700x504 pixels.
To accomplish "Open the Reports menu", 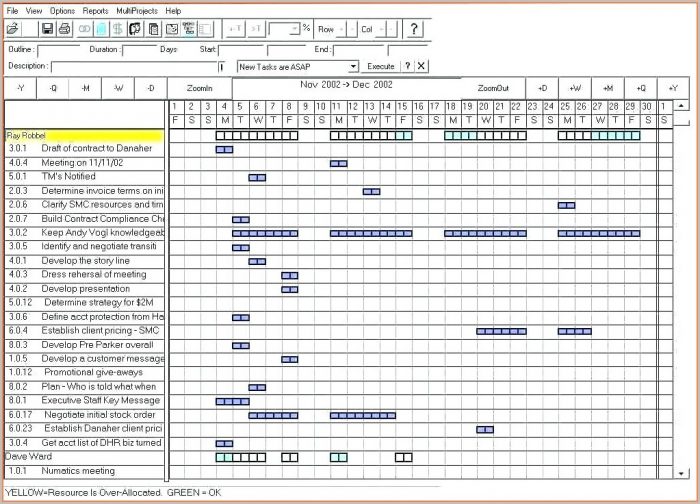I will pos(95,10).
